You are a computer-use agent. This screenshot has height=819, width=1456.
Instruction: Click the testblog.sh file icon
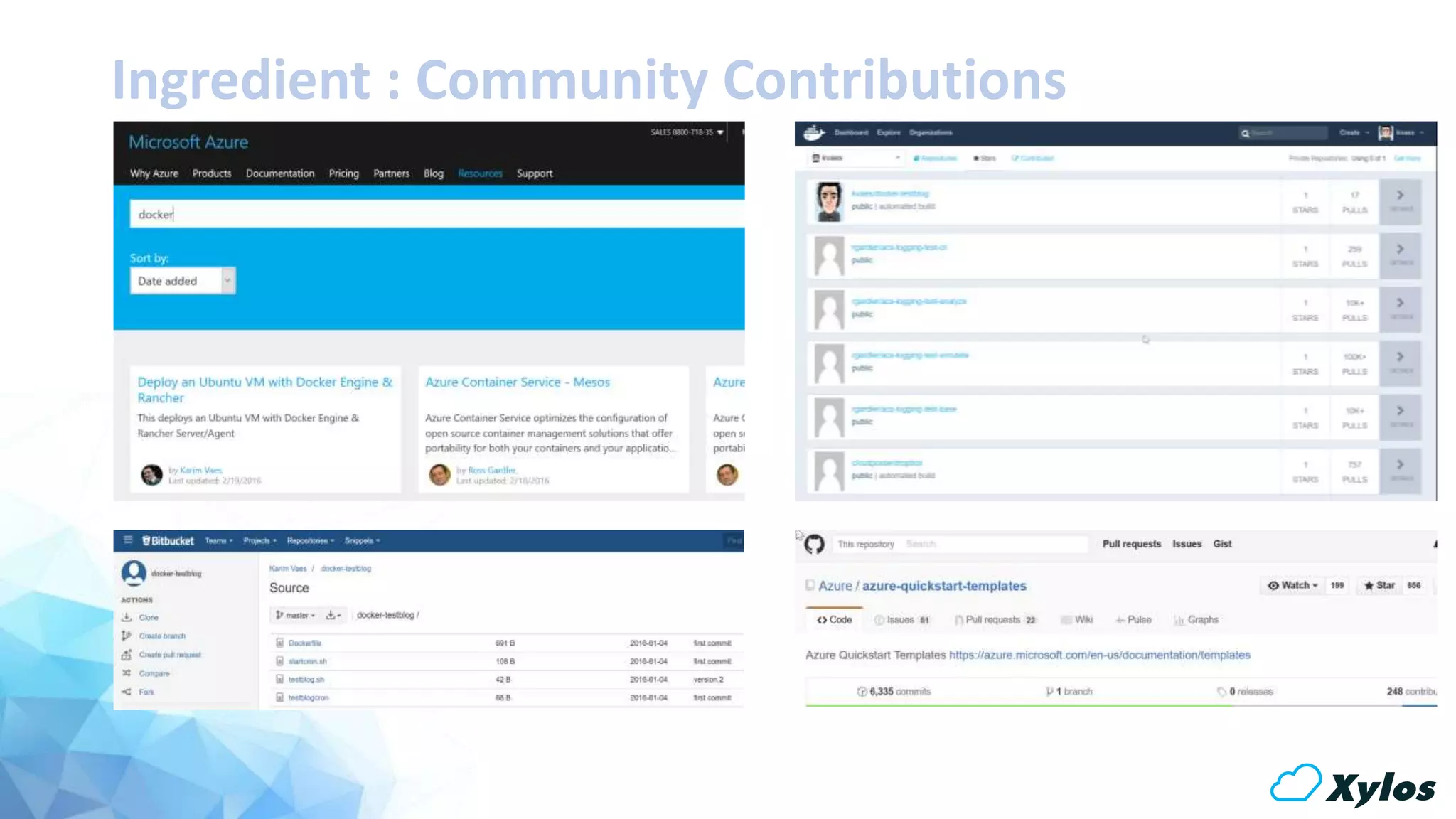click(x=280, y=679)
